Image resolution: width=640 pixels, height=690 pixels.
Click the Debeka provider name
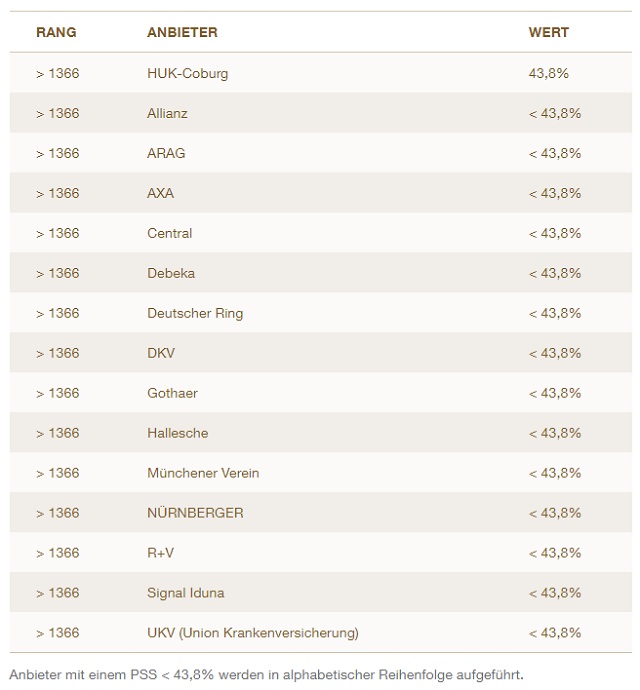(x=171, y=273)
